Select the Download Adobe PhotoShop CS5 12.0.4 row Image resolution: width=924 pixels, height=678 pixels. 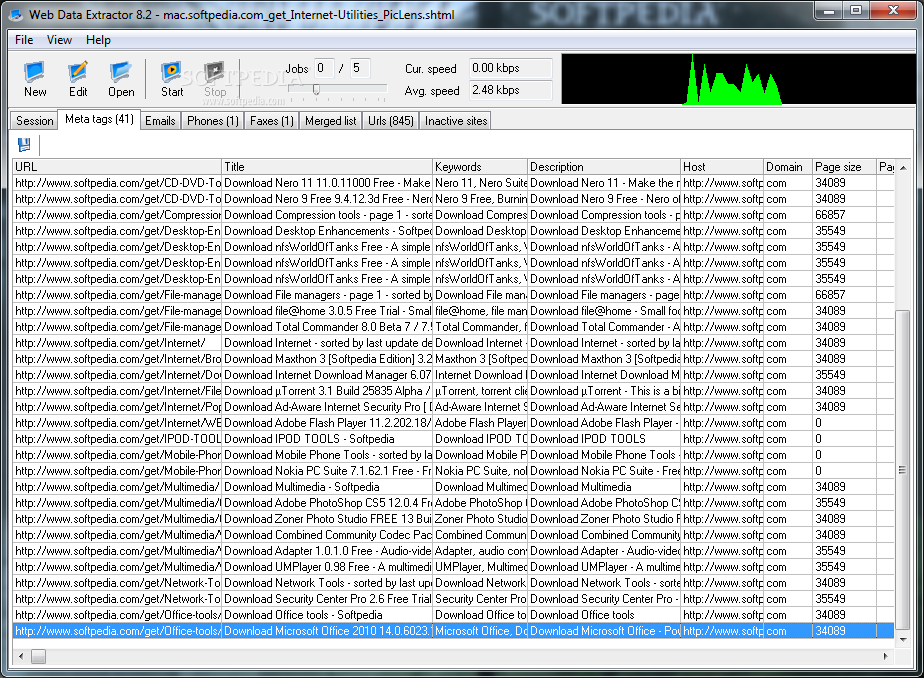pos(453,502)
